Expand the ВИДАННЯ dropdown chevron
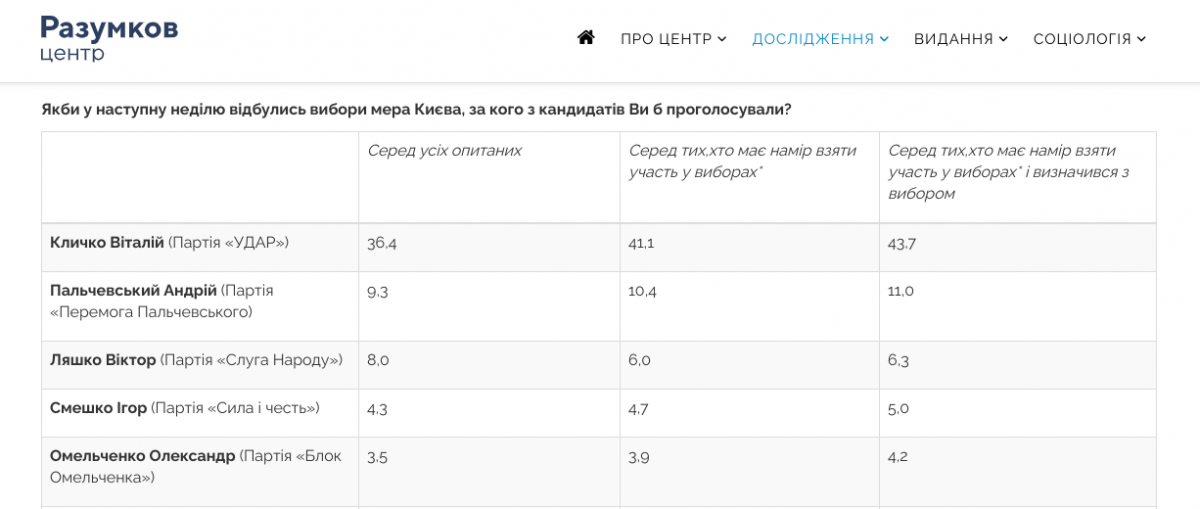 1003,39
